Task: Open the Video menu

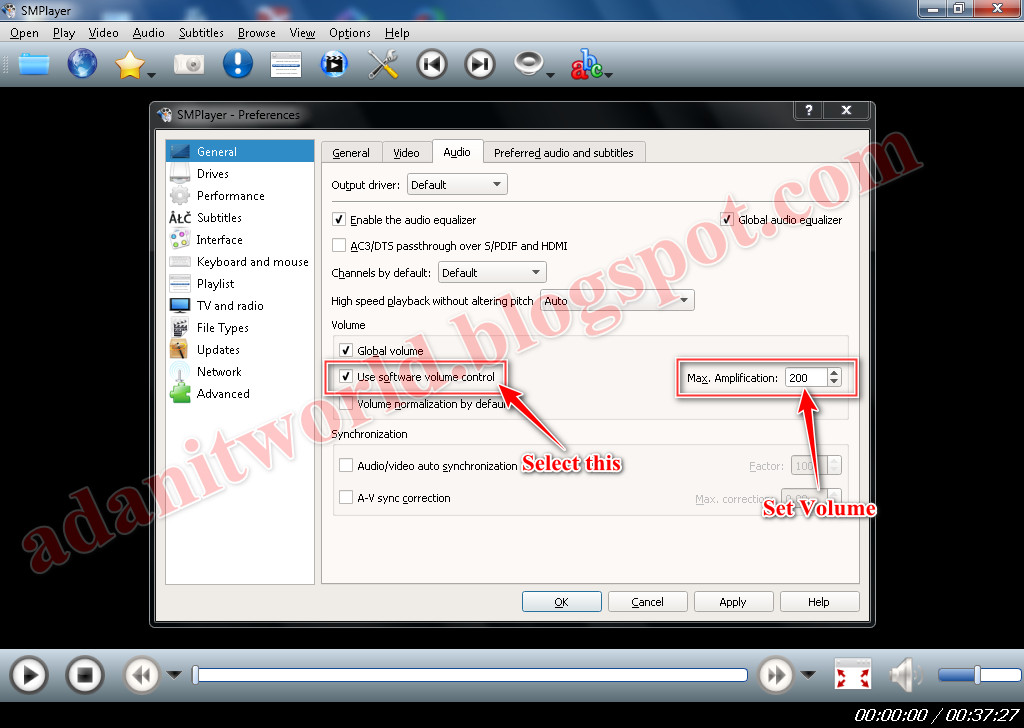Action: (103, 33)
